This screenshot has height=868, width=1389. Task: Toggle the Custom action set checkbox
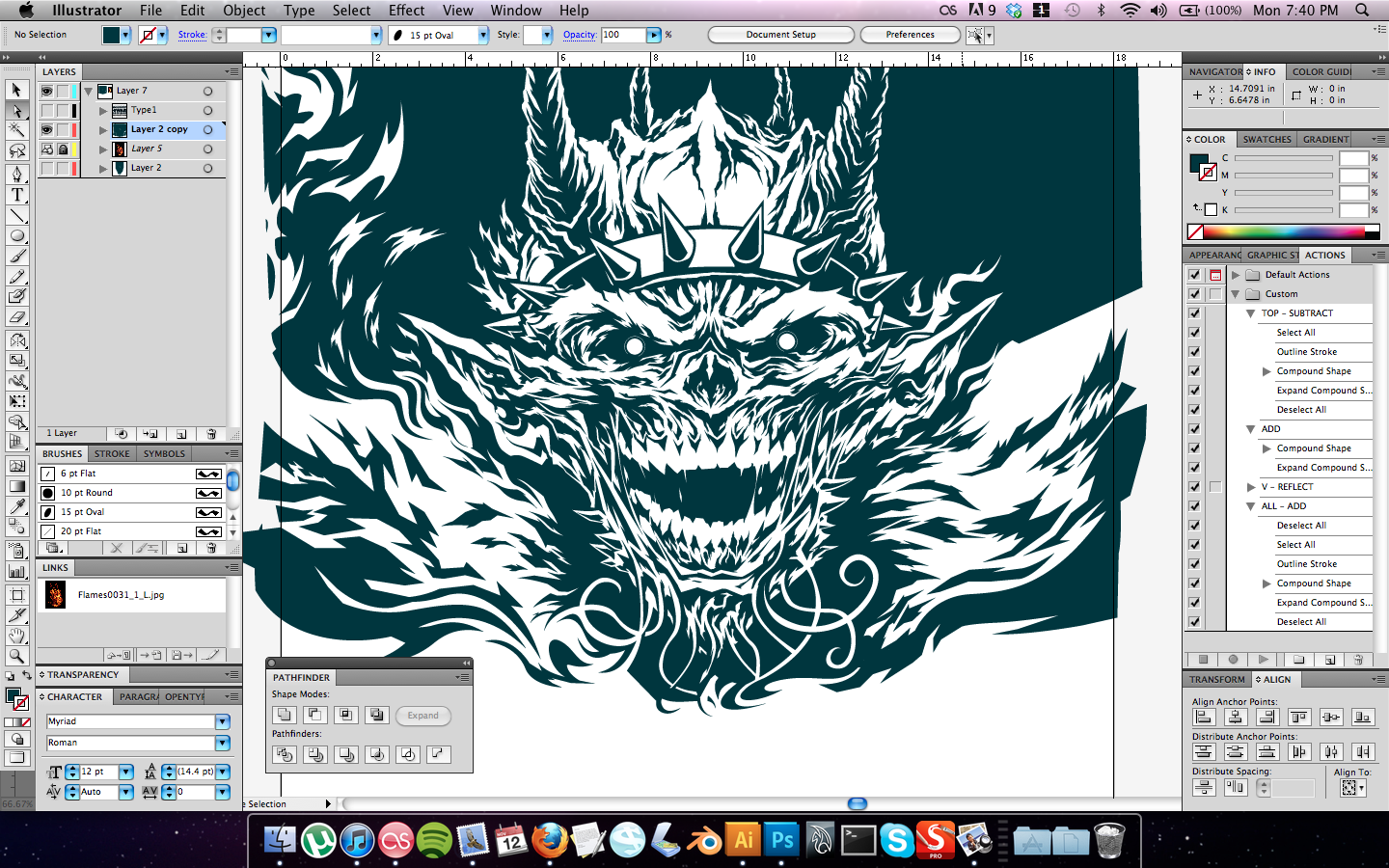point(1194,294)
